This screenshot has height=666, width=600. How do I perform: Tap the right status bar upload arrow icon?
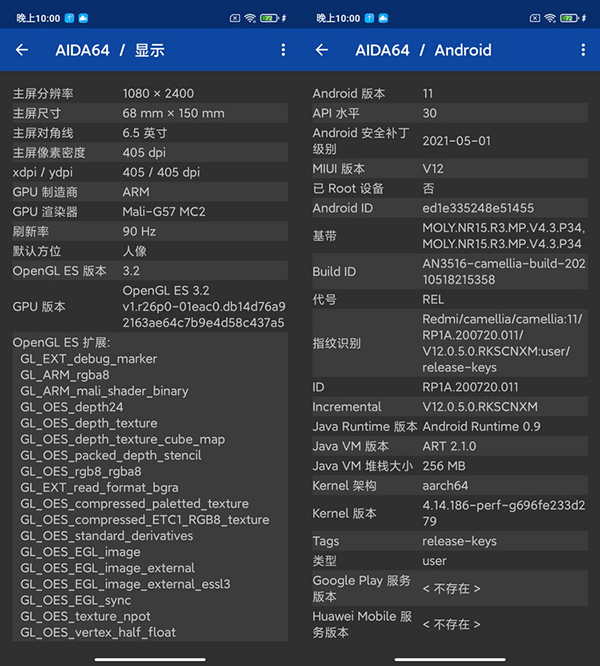369,18
